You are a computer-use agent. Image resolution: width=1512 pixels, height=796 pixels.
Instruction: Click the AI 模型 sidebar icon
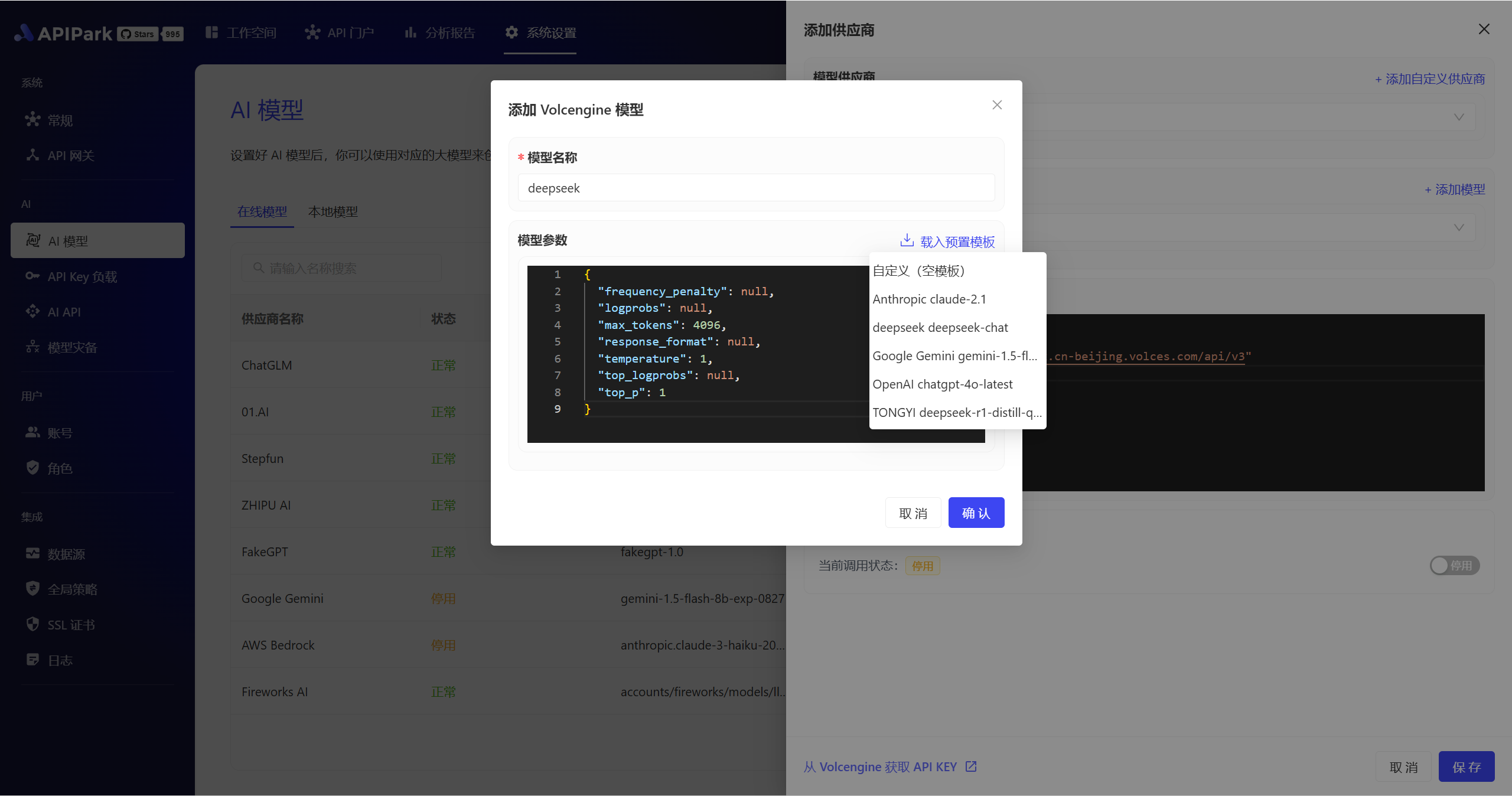coord(33,240)
